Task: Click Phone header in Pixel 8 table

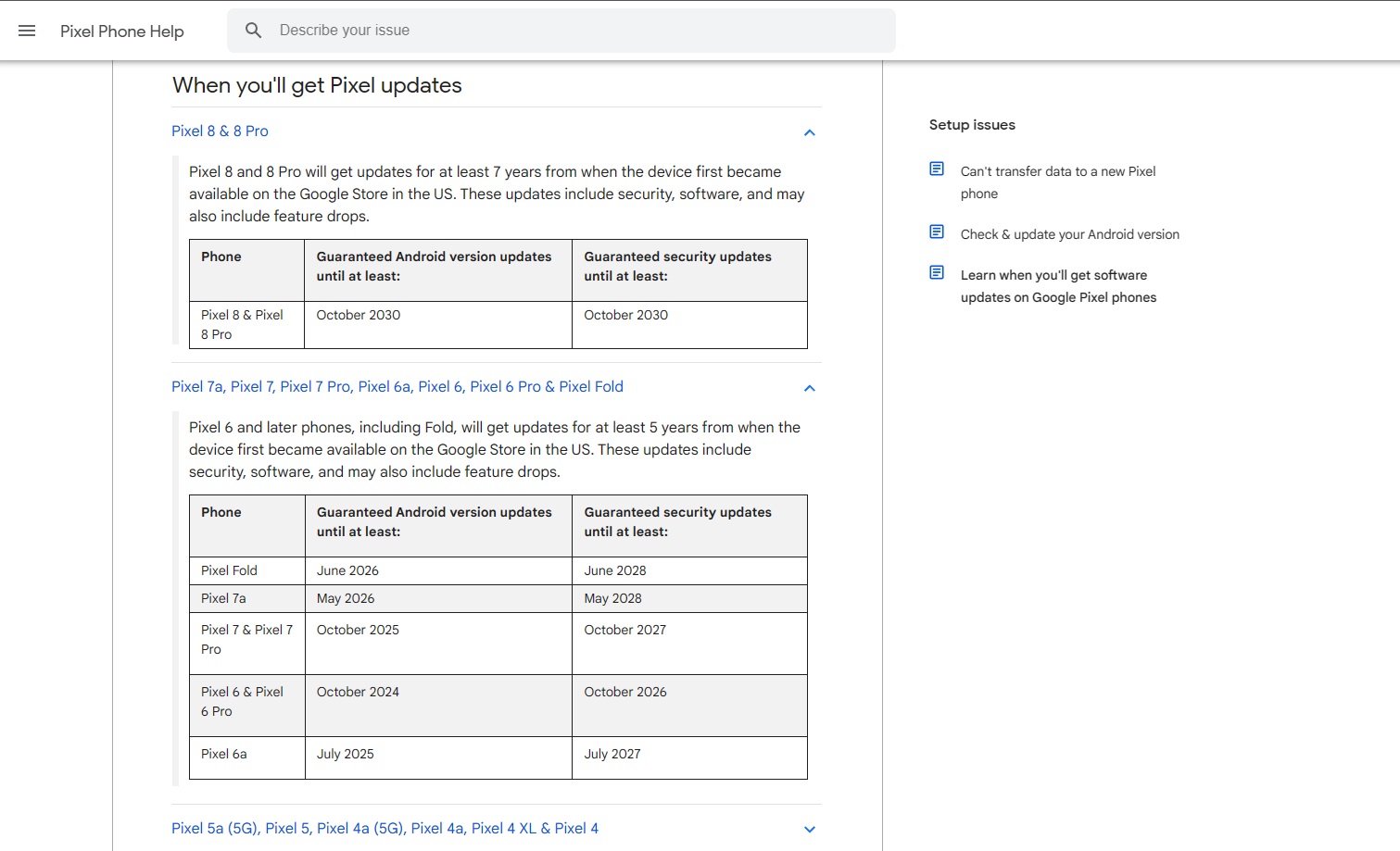Action: pos(246,270)
